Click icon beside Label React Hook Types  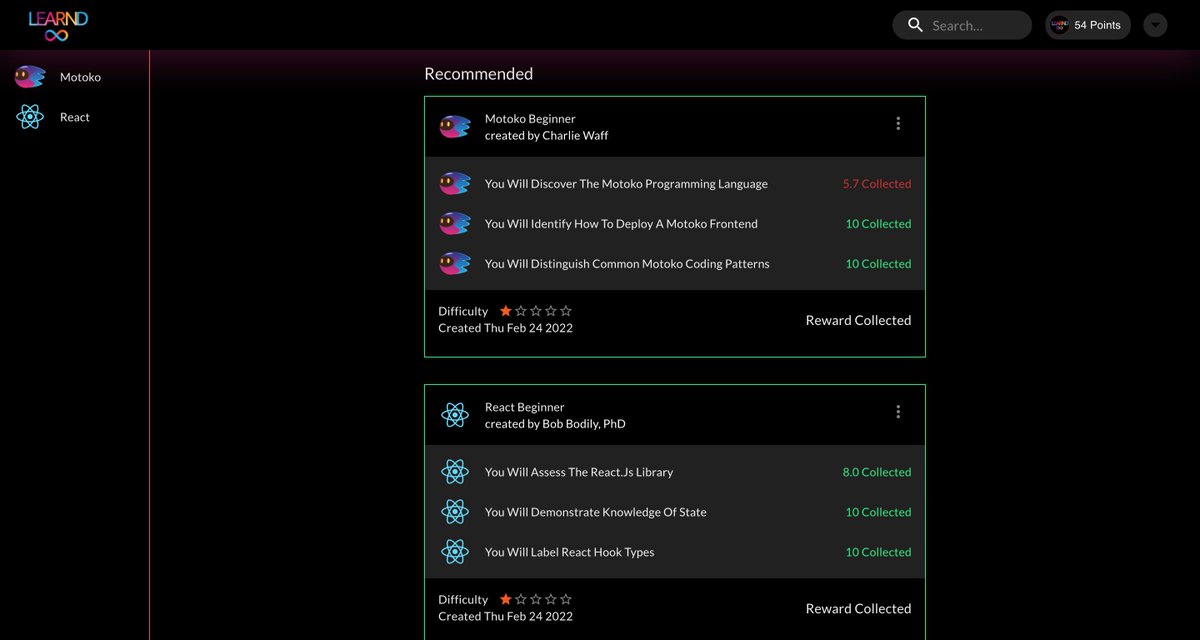[455, 552]
